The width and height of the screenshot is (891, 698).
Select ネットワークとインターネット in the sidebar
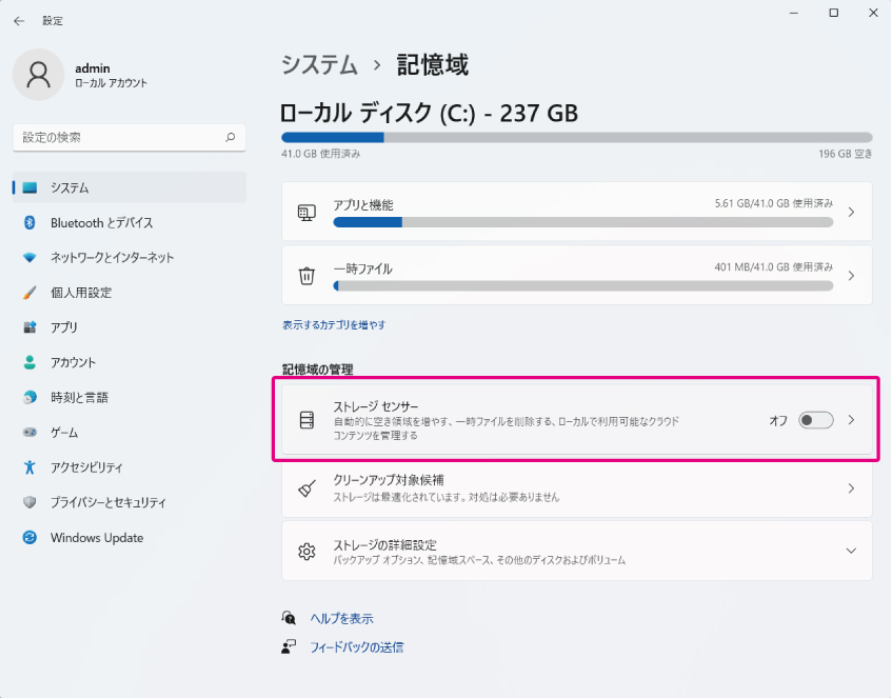click(112, 258)
